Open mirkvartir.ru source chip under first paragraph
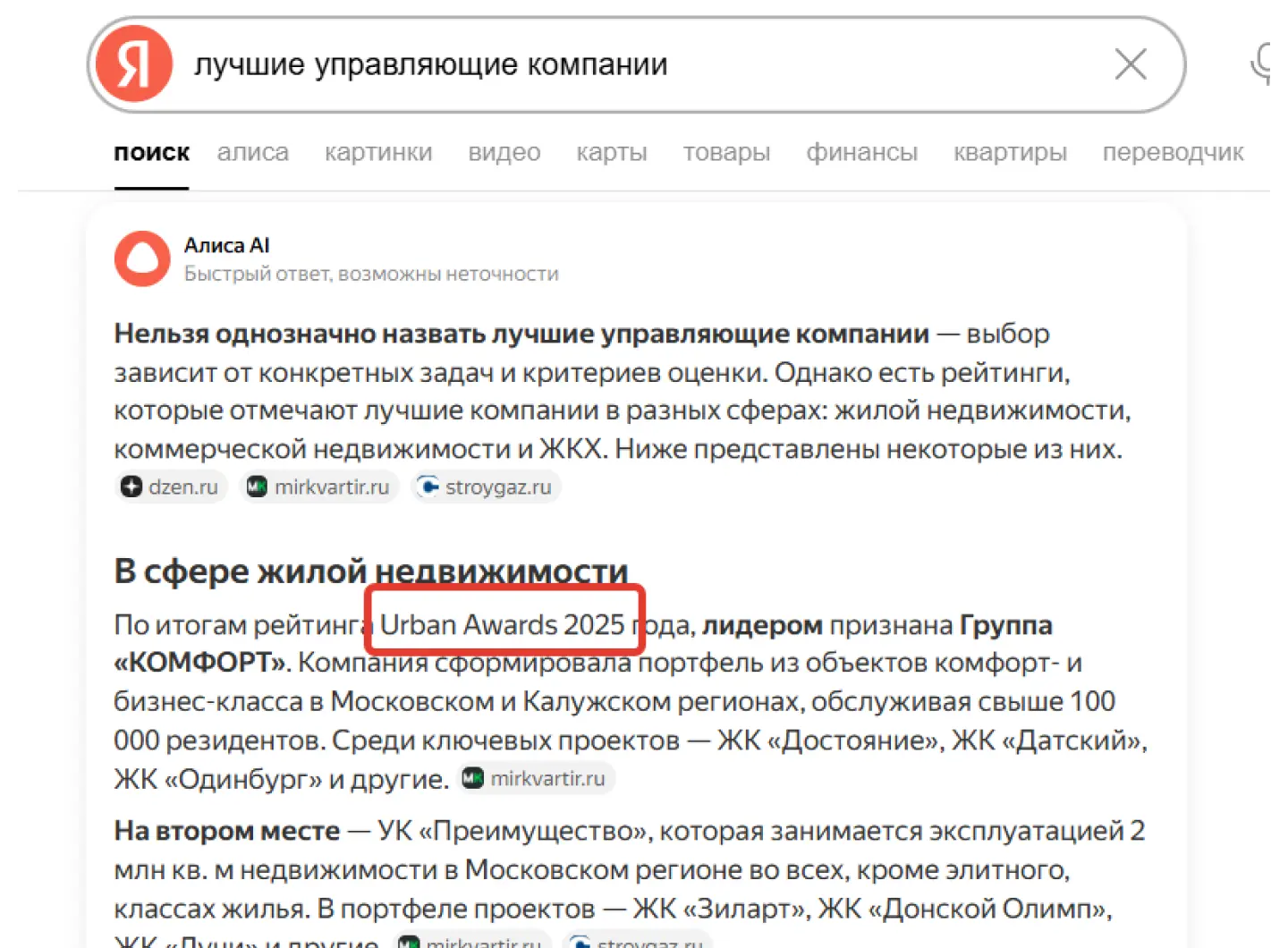 pos(319,487)
